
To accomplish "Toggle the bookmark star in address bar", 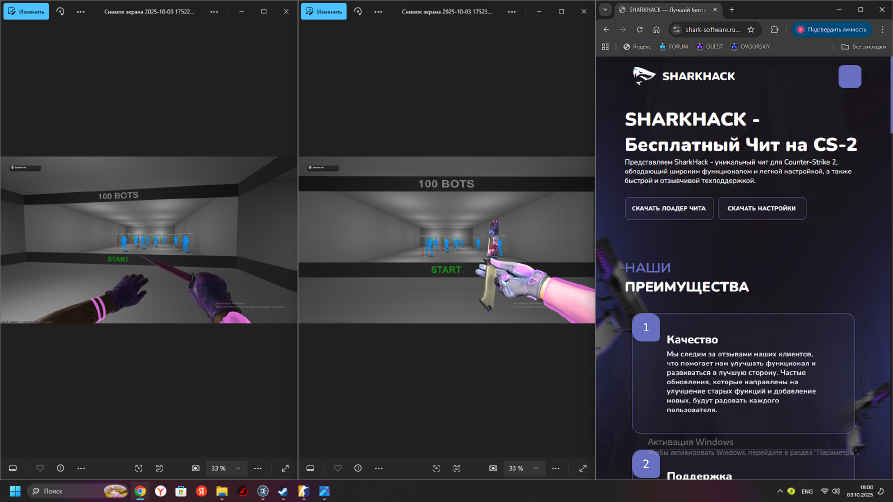I will click(x=751, y=29).
